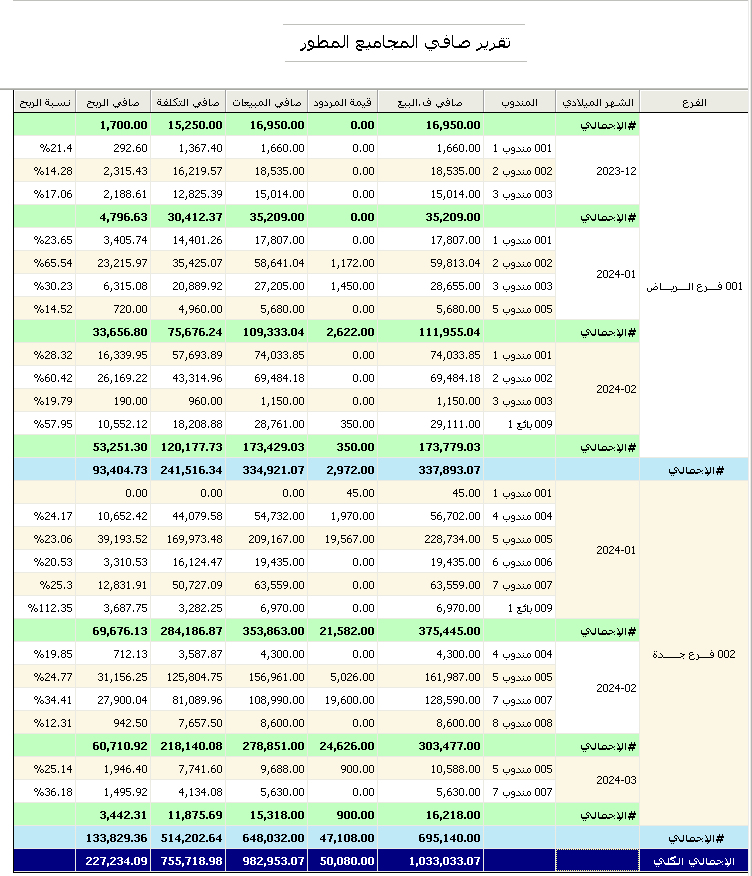Select the report title تقرير صافي المجاميع المطور
752x876 pixels.
pyautogui.click(x=404, y=43)
